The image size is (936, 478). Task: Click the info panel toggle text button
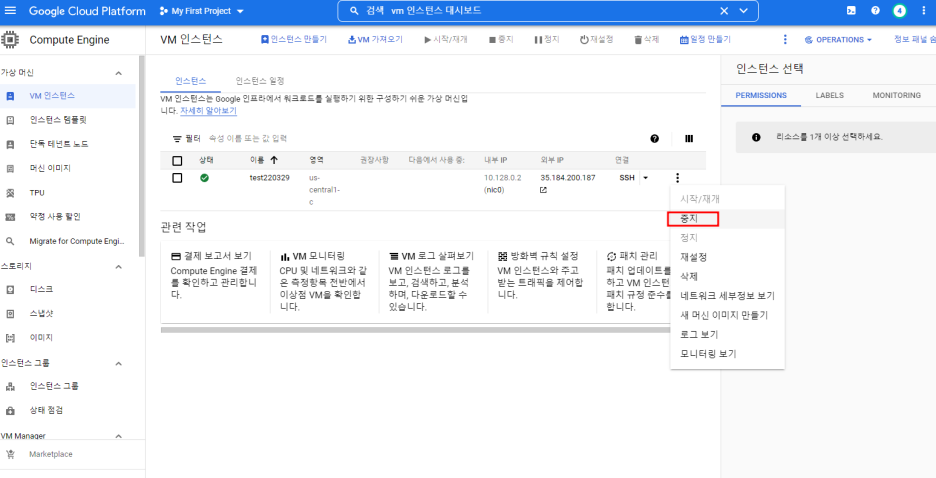(915, 40)
